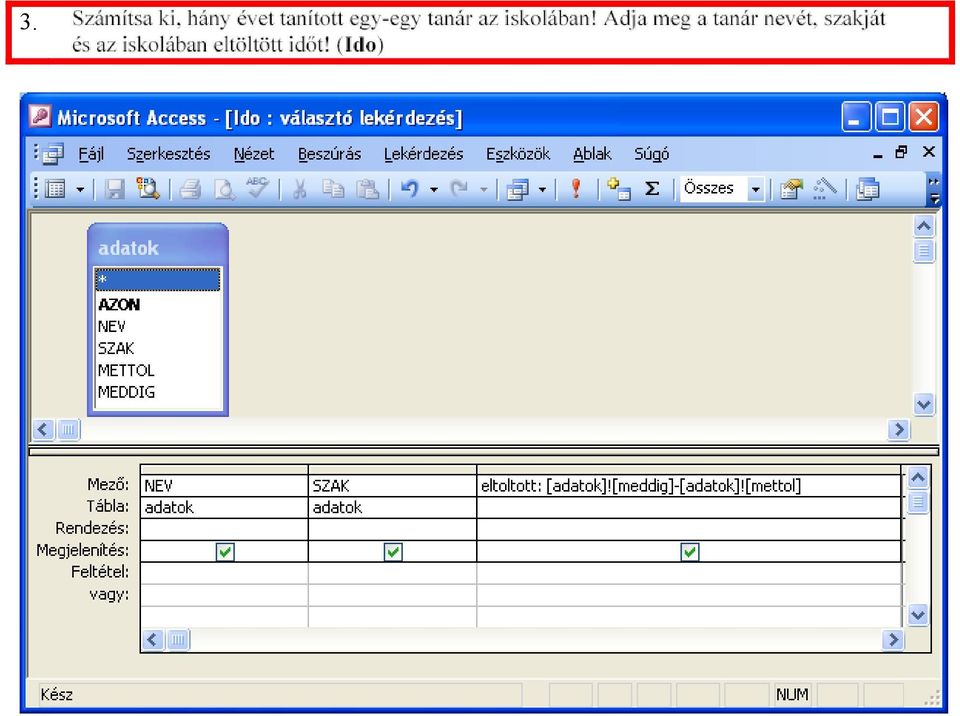Click the File Search icon
Image resolution: width=960 pixels, height=716 pixels.
pyautogui.click(x=148, y=189)
